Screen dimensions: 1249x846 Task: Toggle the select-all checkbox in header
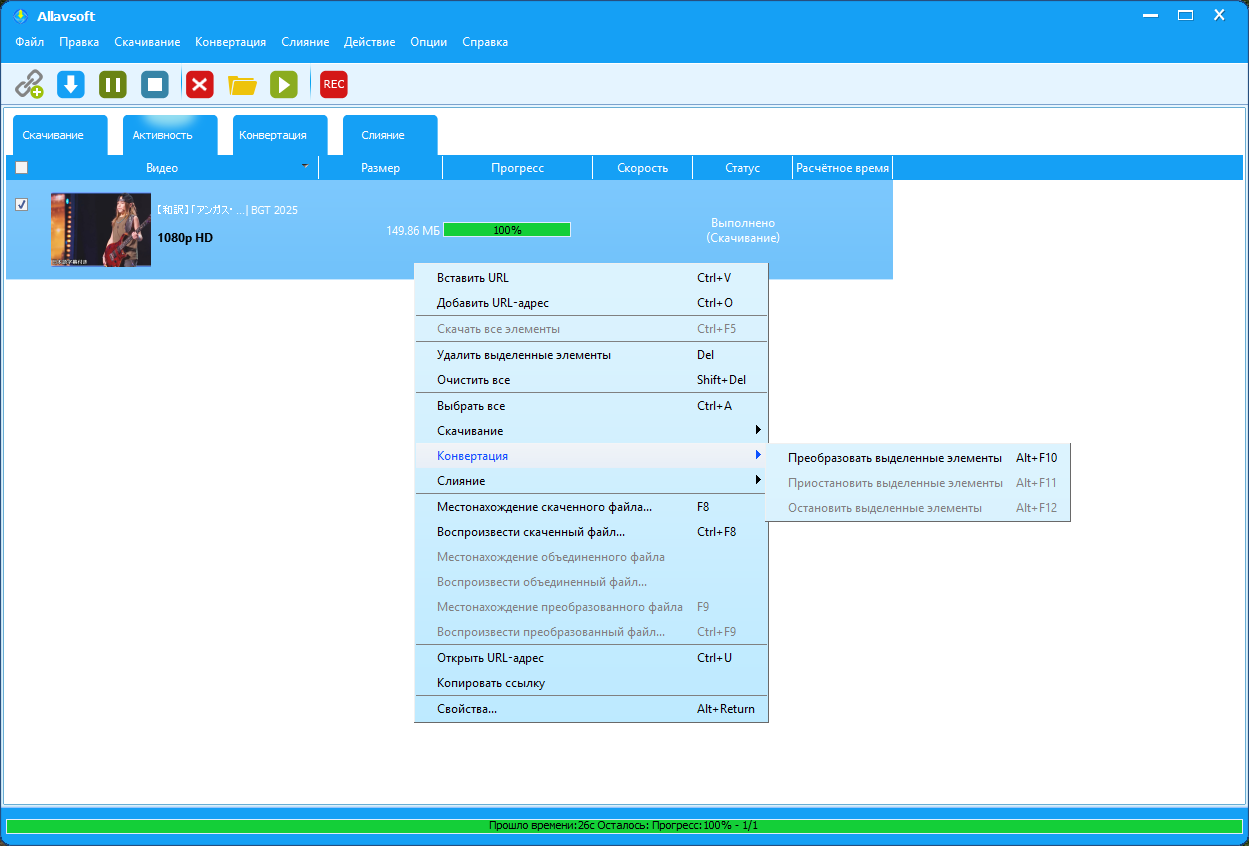point(22,168)
